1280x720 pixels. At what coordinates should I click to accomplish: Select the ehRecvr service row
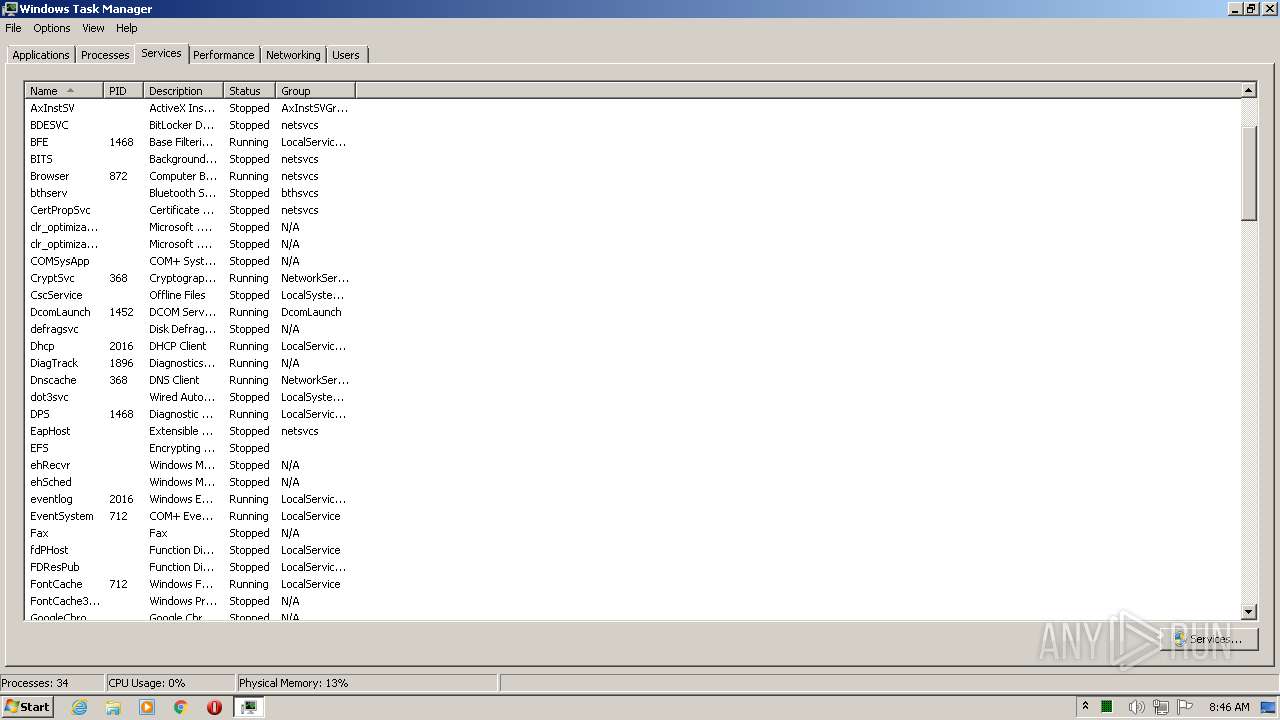click(x=190, y=465)
